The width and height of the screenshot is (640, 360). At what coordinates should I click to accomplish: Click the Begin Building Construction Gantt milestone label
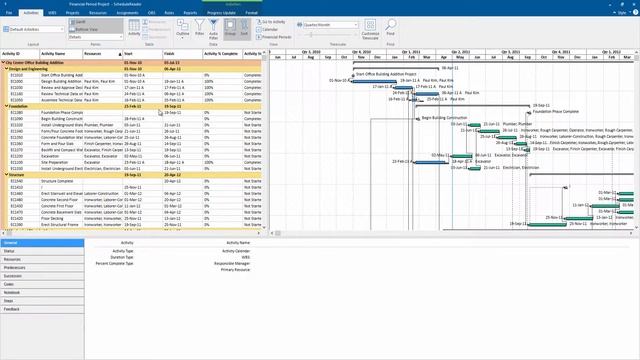(444, 118)
